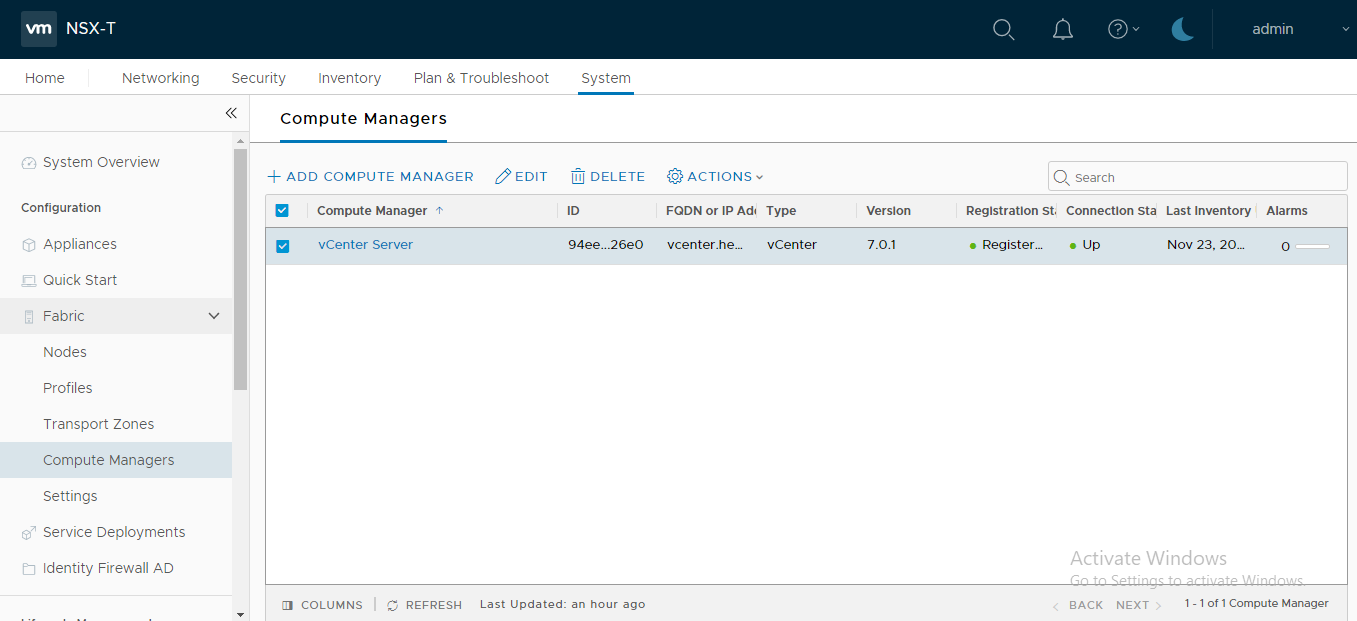Click the Alarms column header
This screenshot has width=1357, height=621.
(1286, 210)
